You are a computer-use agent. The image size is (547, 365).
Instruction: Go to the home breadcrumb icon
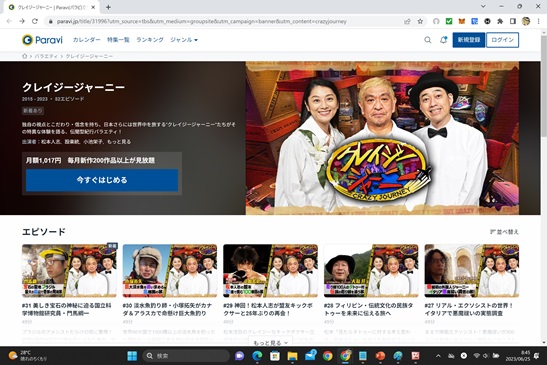pos(24,56)
